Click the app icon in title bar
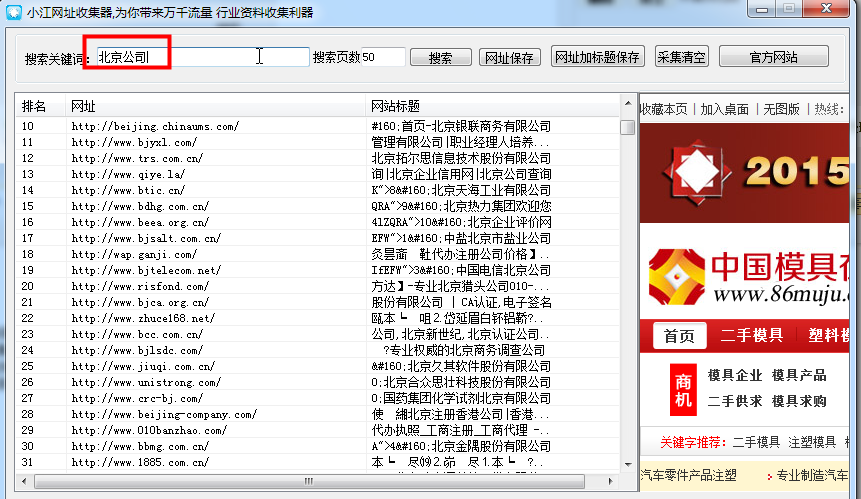Image resolution: width=861 pixels, height=499 pixels. click(x=13, y=12)
